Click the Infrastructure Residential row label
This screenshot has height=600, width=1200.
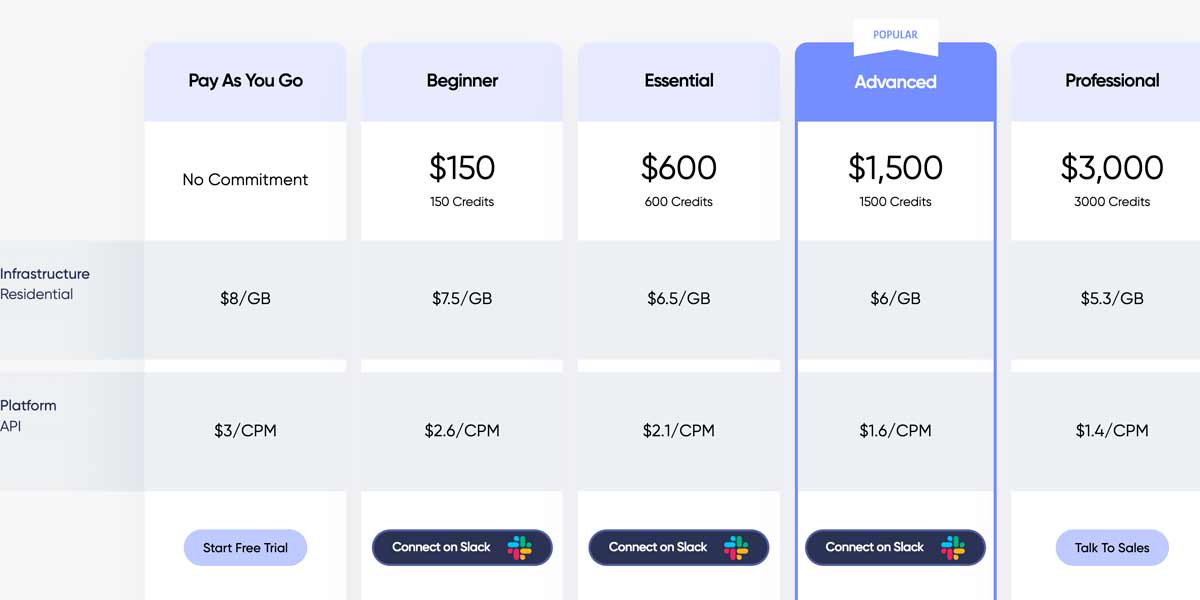[45, 284]
